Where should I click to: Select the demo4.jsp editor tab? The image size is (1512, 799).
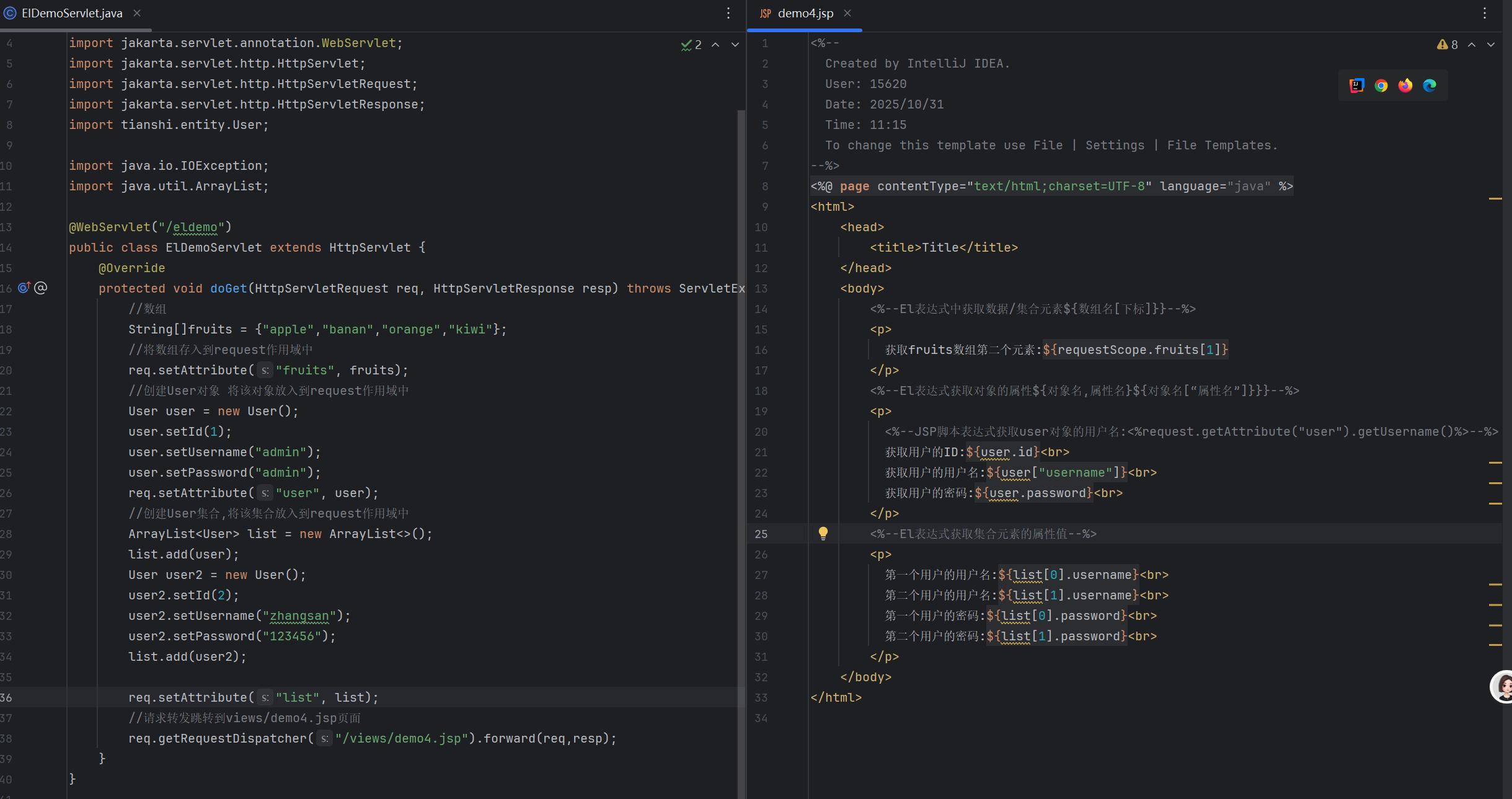pos(805,13)
